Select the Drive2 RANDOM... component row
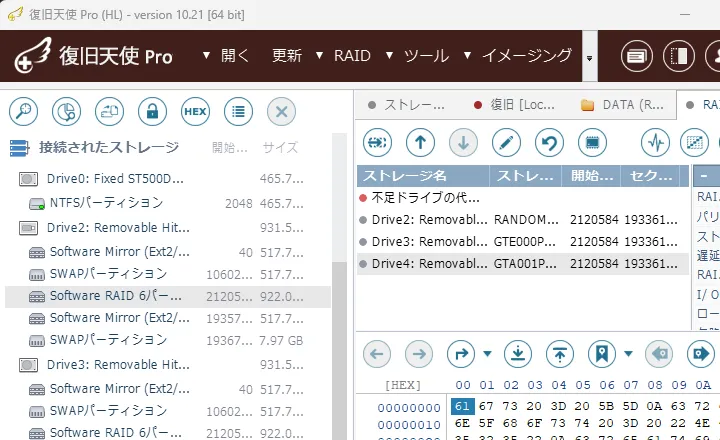The height and width of the screenshot is (440, 720). coord(523,220)
